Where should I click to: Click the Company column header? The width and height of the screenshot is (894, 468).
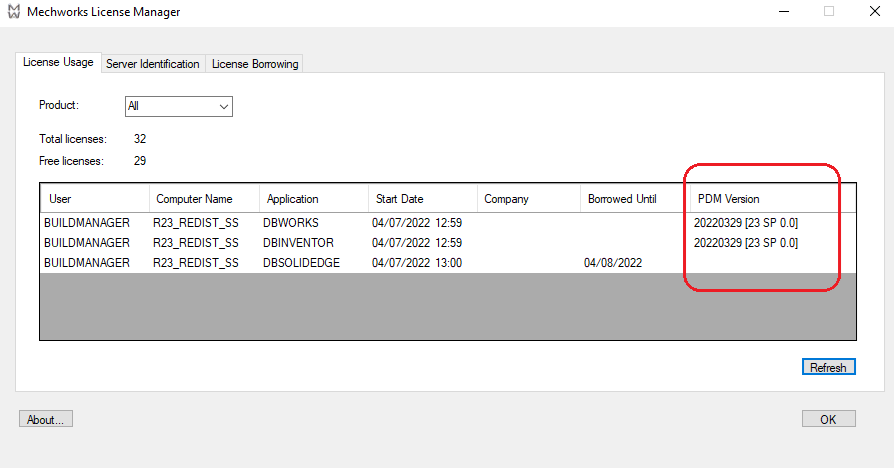coord(529,198)
